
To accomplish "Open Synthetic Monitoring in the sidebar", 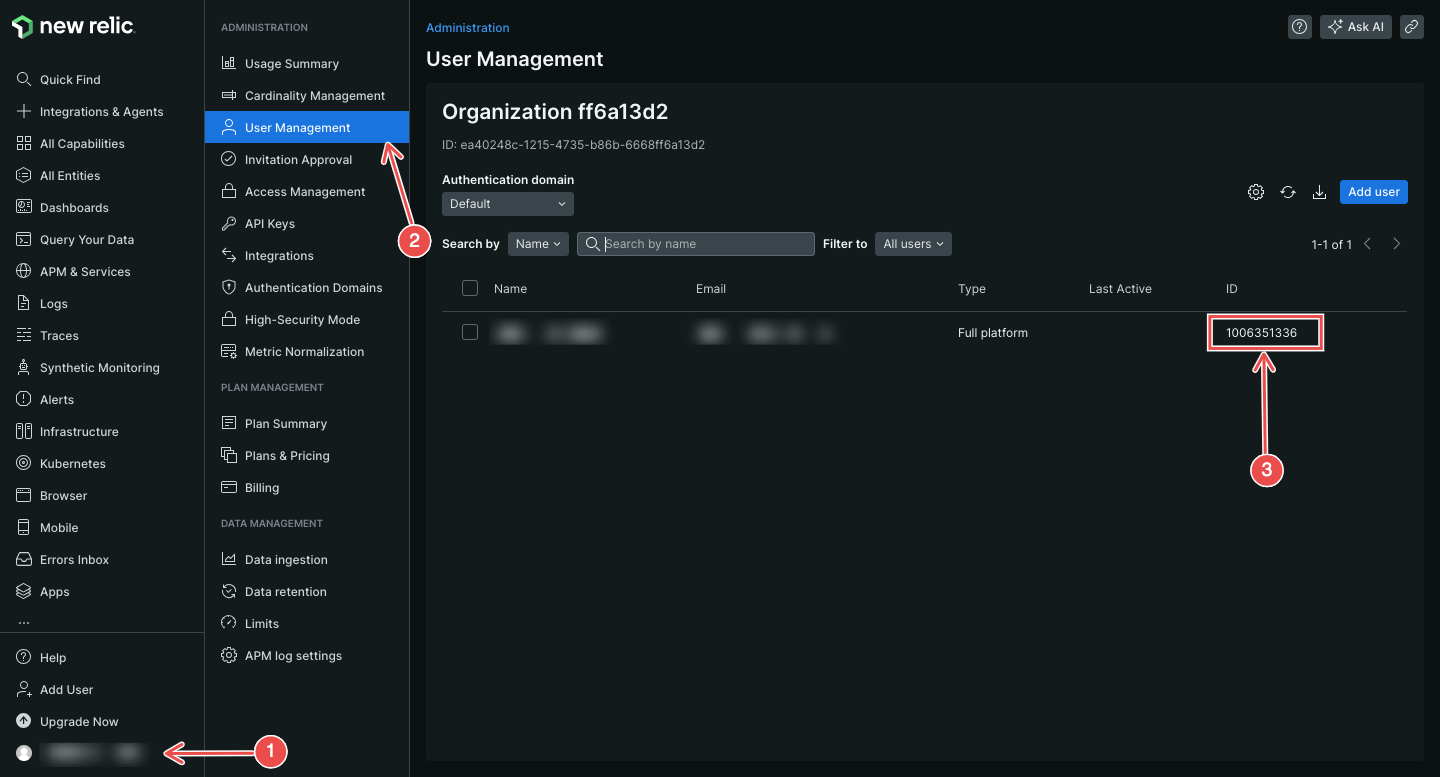I will (99, 367).
